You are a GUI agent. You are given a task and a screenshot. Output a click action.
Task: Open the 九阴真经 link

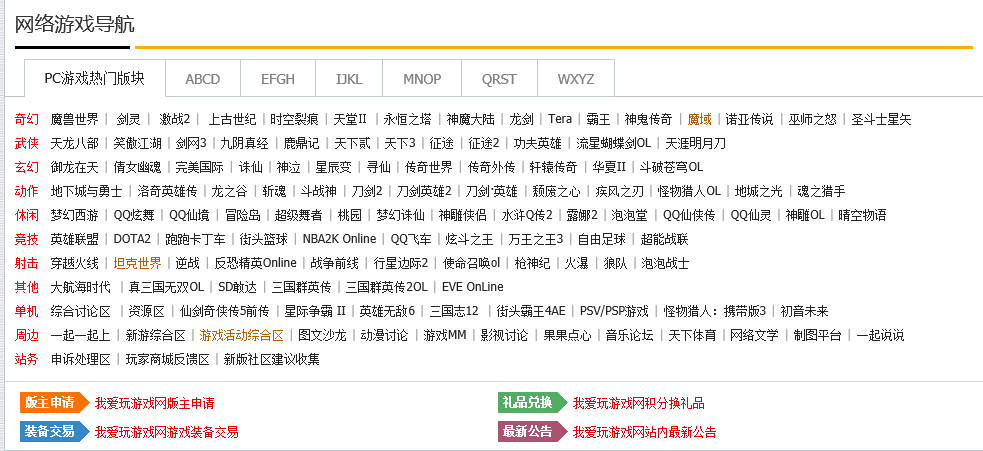[244, 143]
